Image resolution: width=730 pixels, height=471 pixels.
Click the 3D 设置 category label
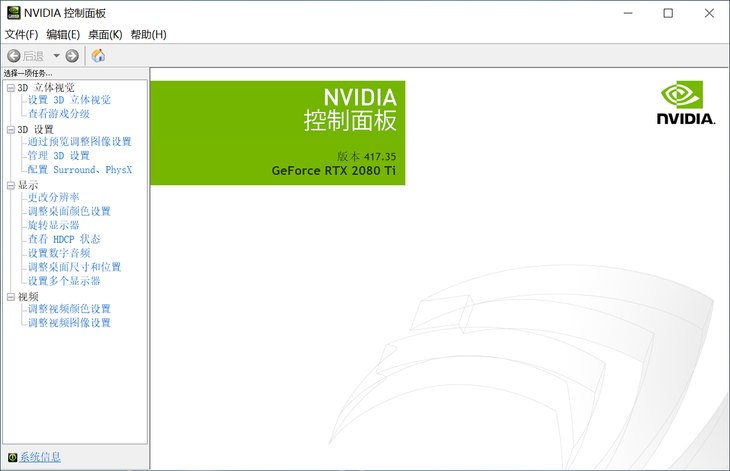[x=35, y=130]
